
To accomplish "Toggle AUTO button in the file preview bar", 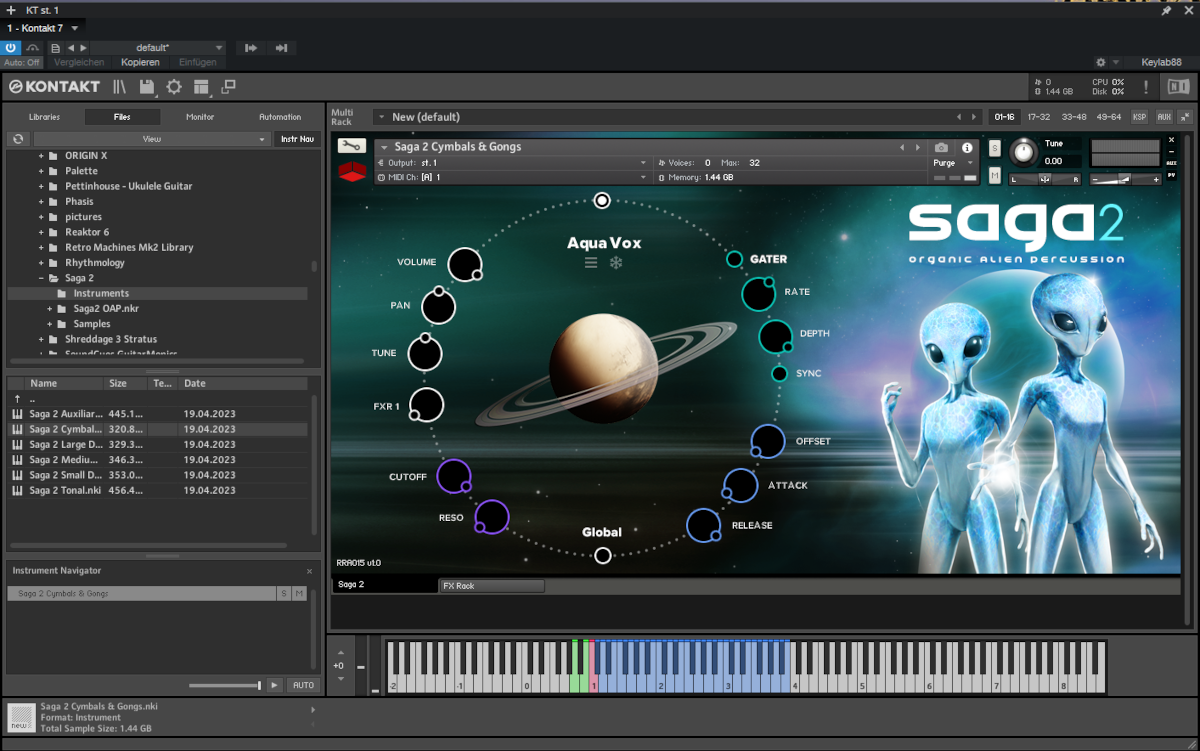I will click(x=303, y=685).
